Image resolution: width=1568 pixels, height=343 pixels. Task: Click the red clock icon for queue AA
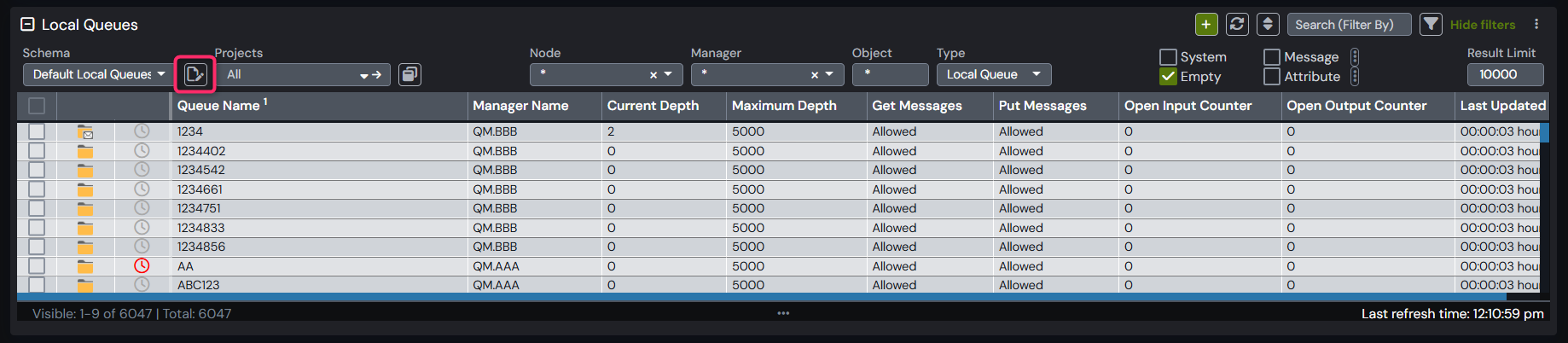tap(142, 266)
